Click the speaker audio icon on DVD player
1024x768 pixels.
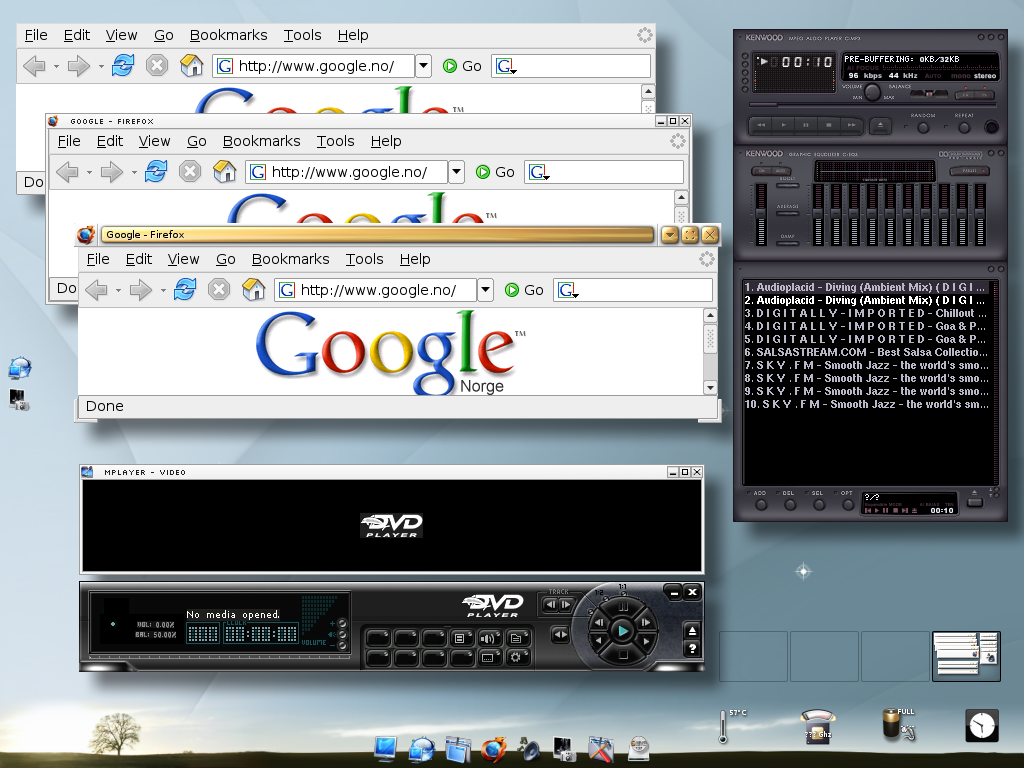(x=488, y=638)
